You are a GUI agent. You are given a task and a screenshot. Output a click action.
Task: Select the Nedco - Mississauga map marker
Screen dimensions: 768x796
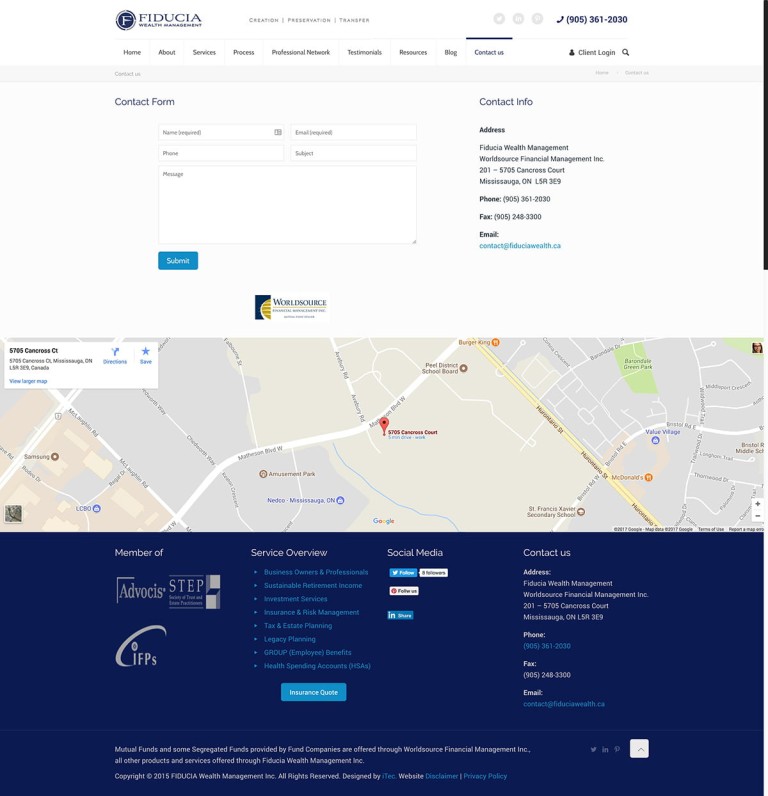[341, 500]
